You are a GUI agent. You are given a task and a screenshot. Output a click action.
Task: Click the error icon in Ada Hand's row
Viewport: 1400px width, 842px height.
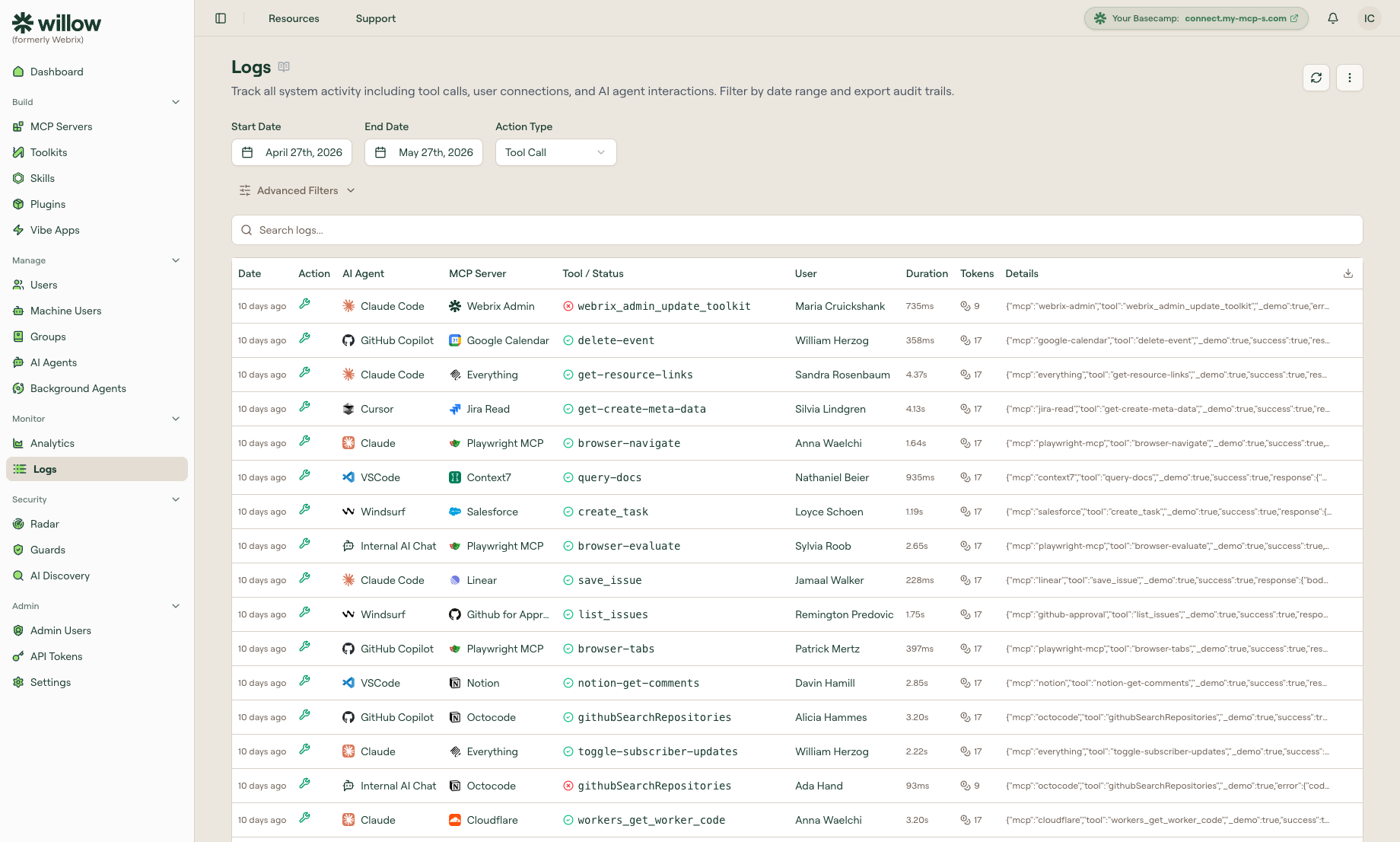tap(568, 786)
